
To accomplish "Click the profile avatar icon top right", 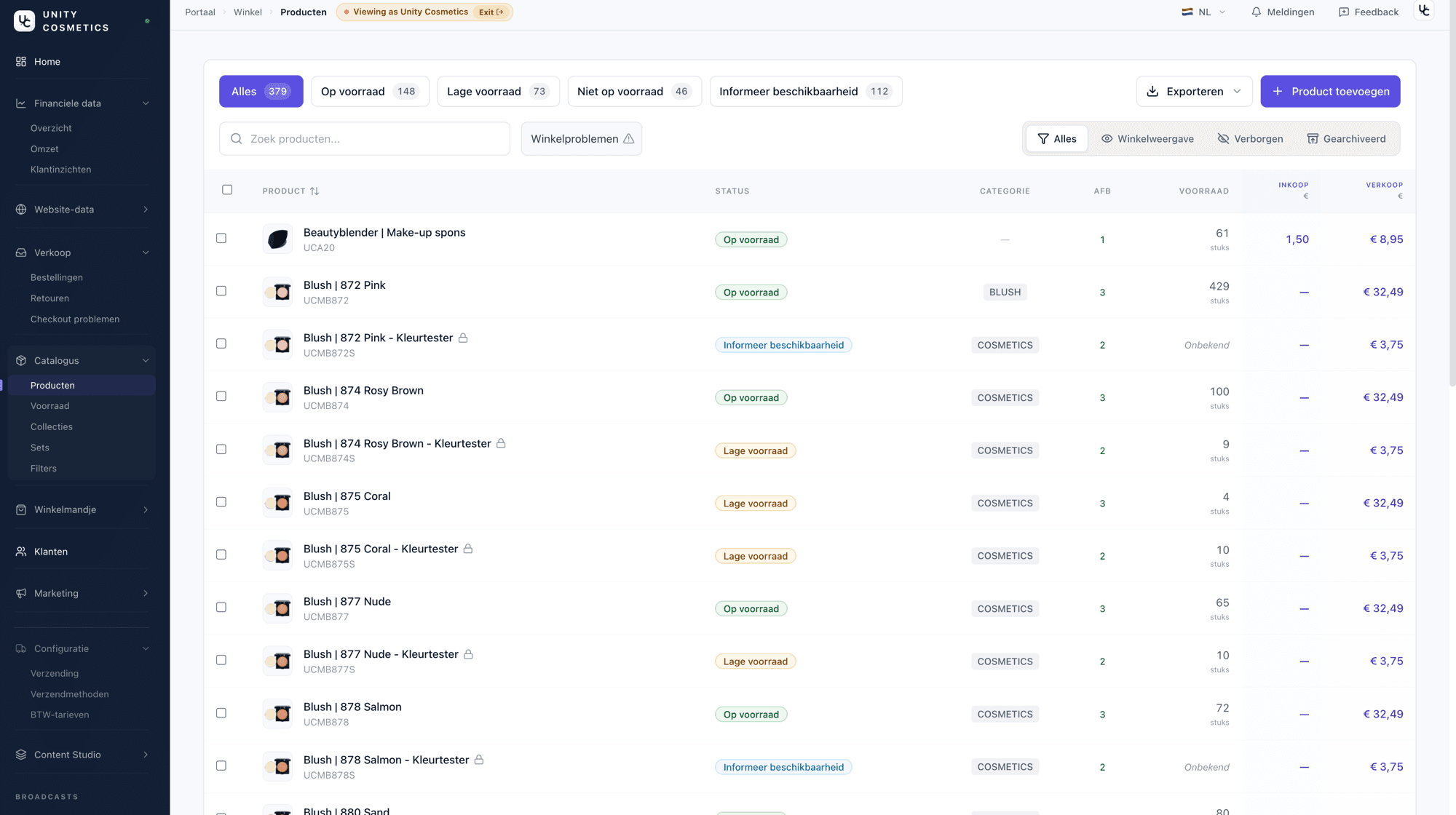I will click(x=1424, y=11).
